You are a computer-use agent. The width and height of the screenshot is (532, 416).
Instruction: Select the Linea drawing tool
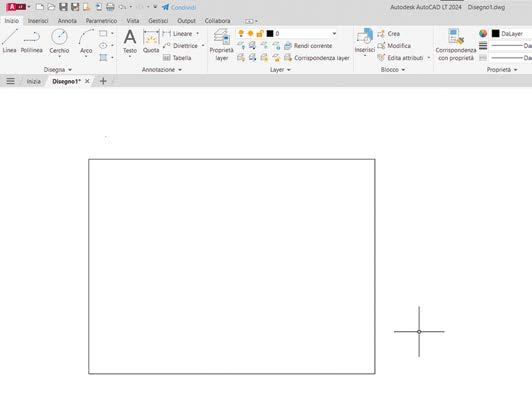tap(10, 41)
